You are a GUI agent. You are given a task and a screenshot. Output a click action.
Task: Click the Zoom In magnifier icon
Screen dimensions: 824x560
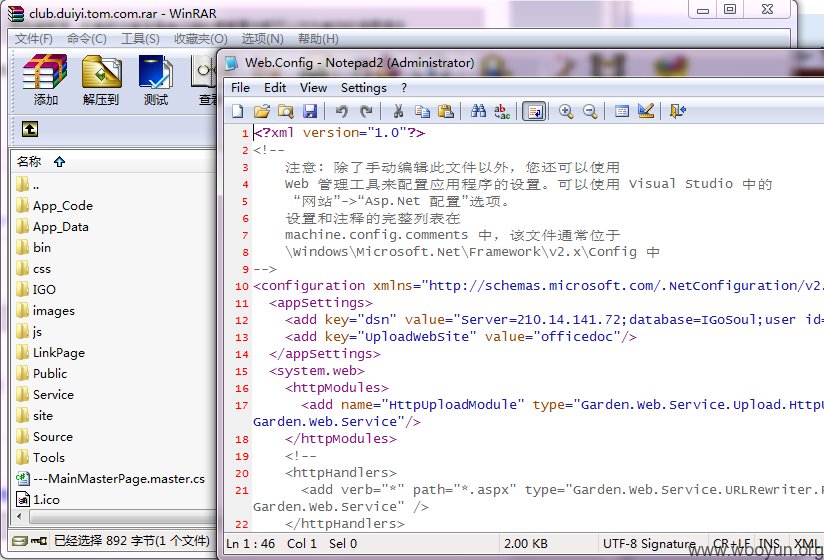566,111
